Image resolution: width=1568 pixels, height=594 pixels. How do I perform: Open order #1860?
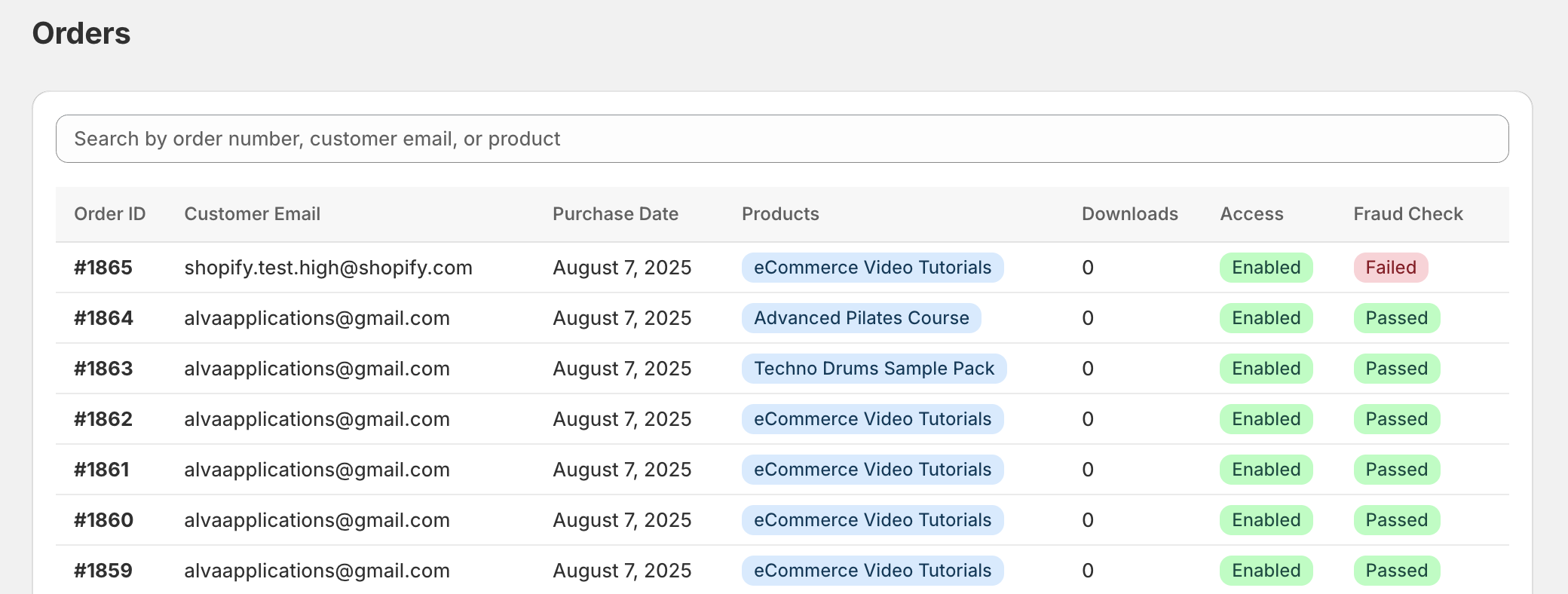tap(103, 520)
